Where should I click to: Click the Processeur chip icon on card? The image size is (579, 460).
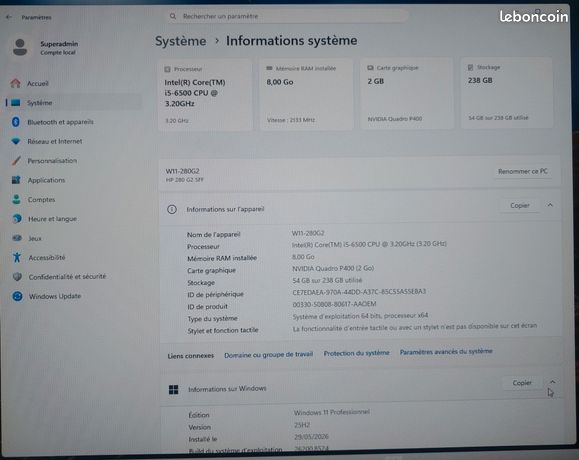167,69
